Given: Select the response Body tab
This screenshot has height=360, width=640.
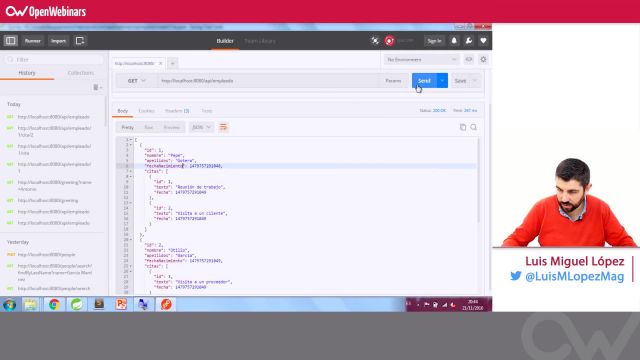Looking at the screenshot, I should click(x=122, y=111).
